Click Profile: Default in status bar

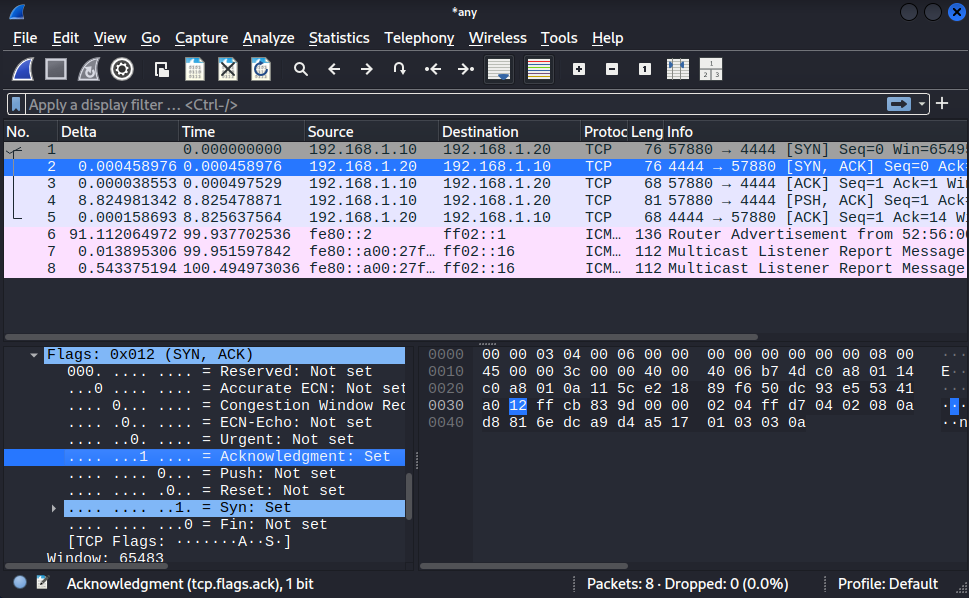click(887, 583)
